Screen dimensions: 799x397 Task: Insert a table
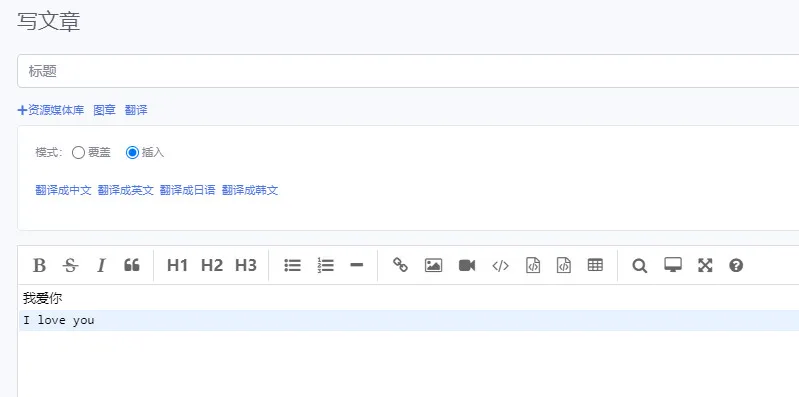(x=595, y=265)
